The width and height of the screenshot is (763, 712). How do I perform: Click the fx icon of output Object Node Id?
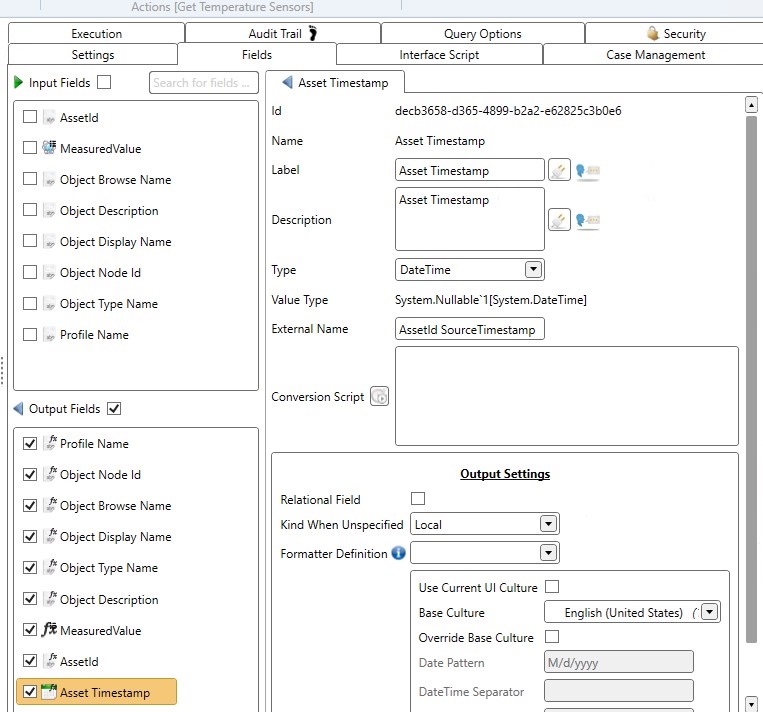50,474
